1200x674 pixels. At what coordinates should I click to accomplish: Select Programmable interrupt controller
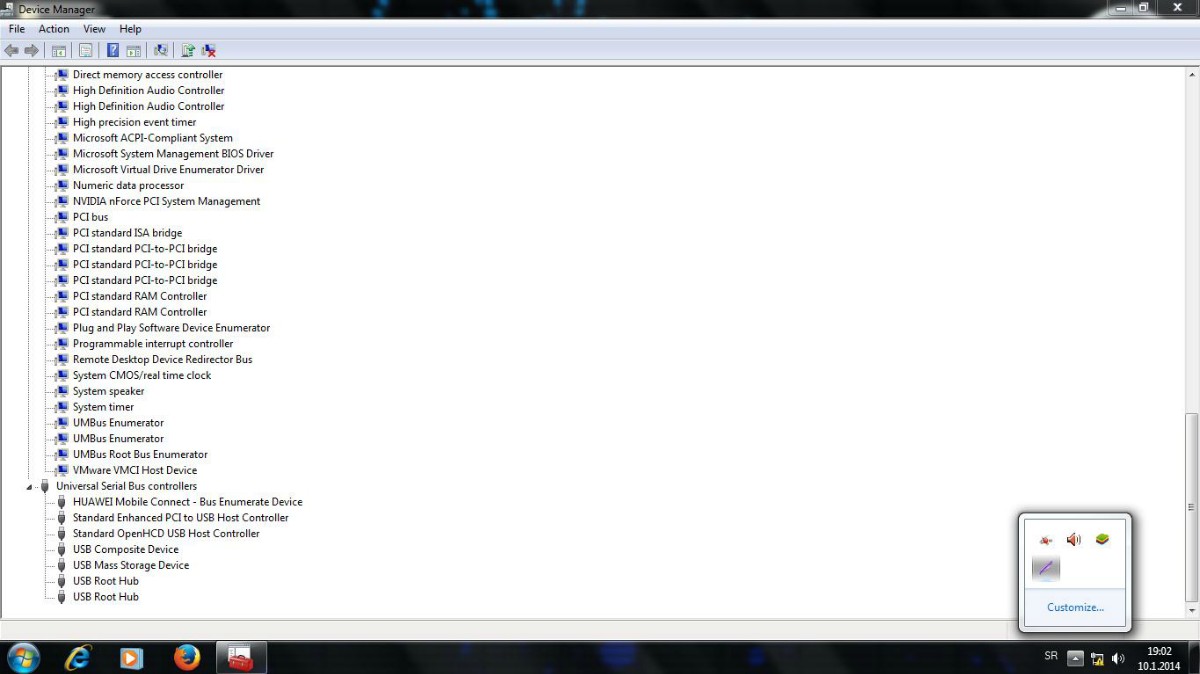[153, 344]
